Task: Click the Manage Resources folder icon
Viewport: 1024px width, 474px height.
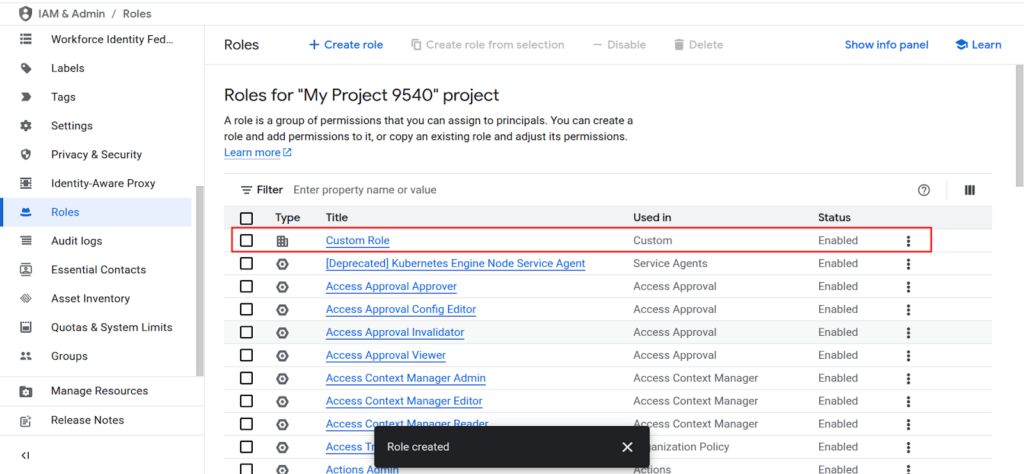Action: pos(26,391)
